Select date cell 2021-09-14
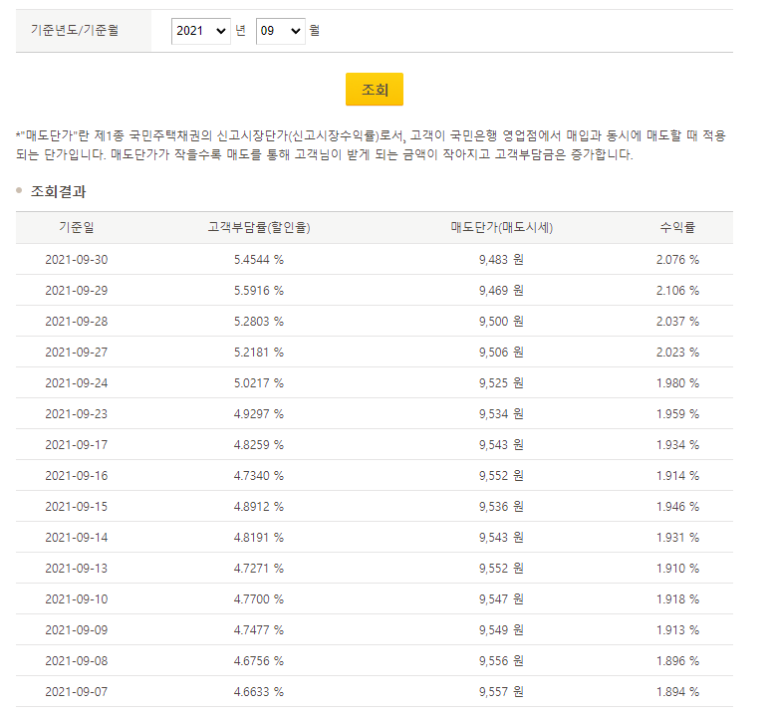The height and width of the screenshot is (712, 773). [76, 537]
